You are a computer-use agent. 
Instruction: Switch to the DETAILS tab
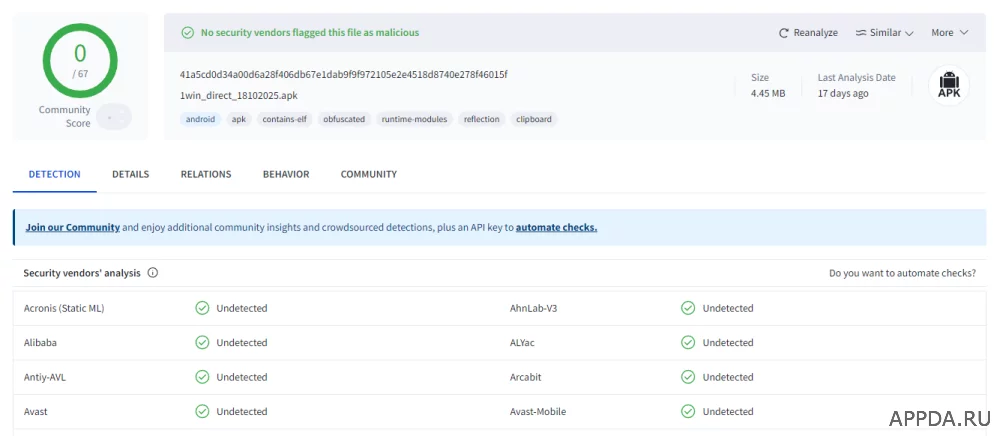coord(130,175)
